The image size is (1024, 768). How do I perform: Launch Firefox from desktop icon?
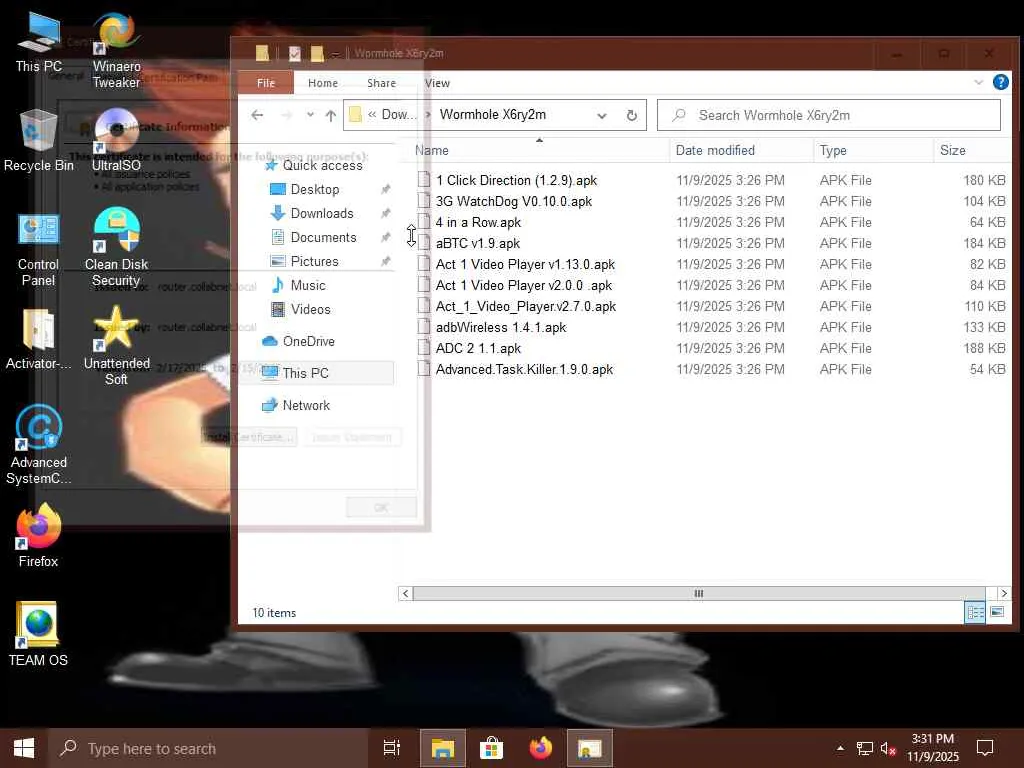click(39, 536)
